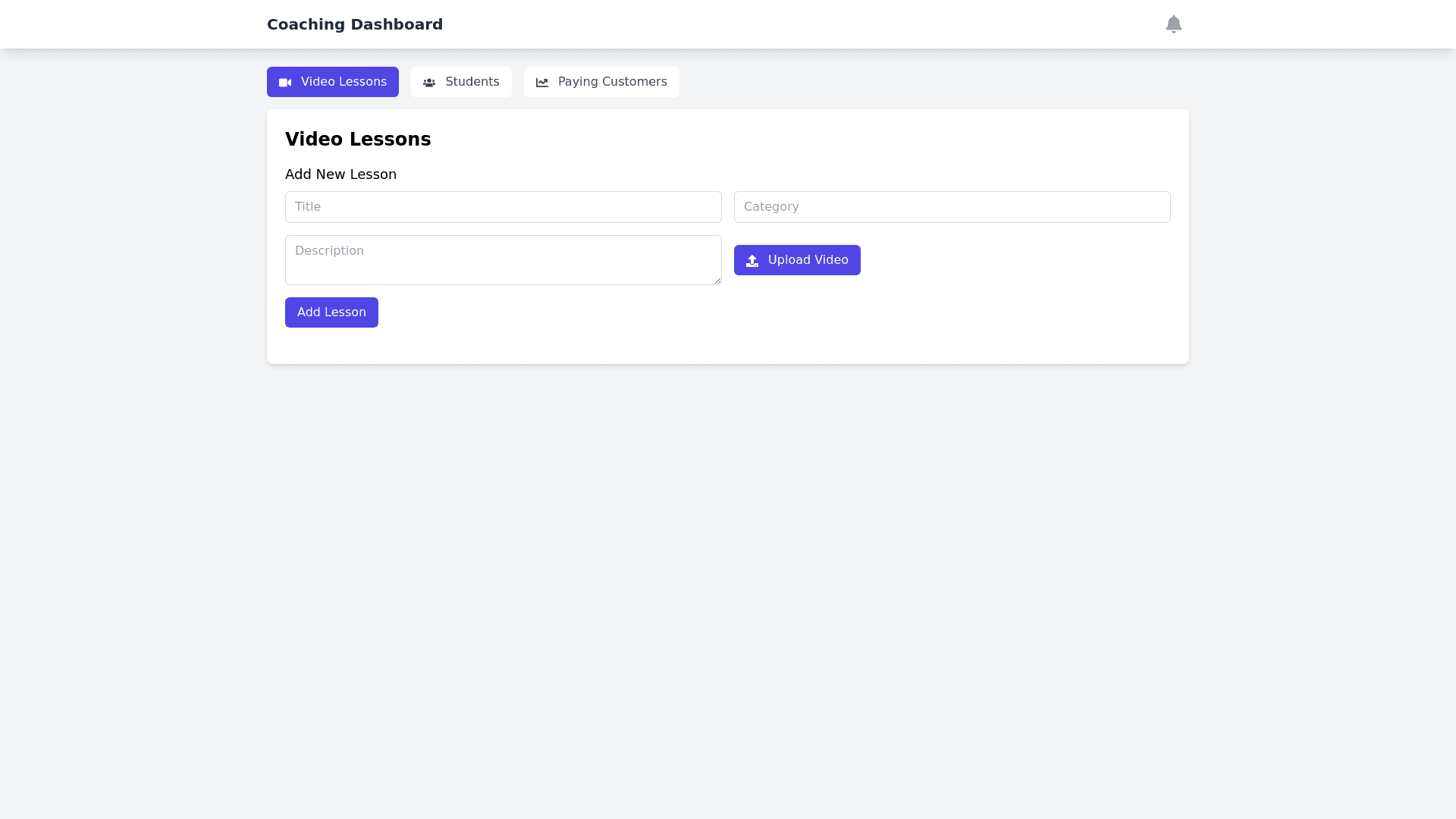Click the people group icon beside Students

(x=429, y=83)
